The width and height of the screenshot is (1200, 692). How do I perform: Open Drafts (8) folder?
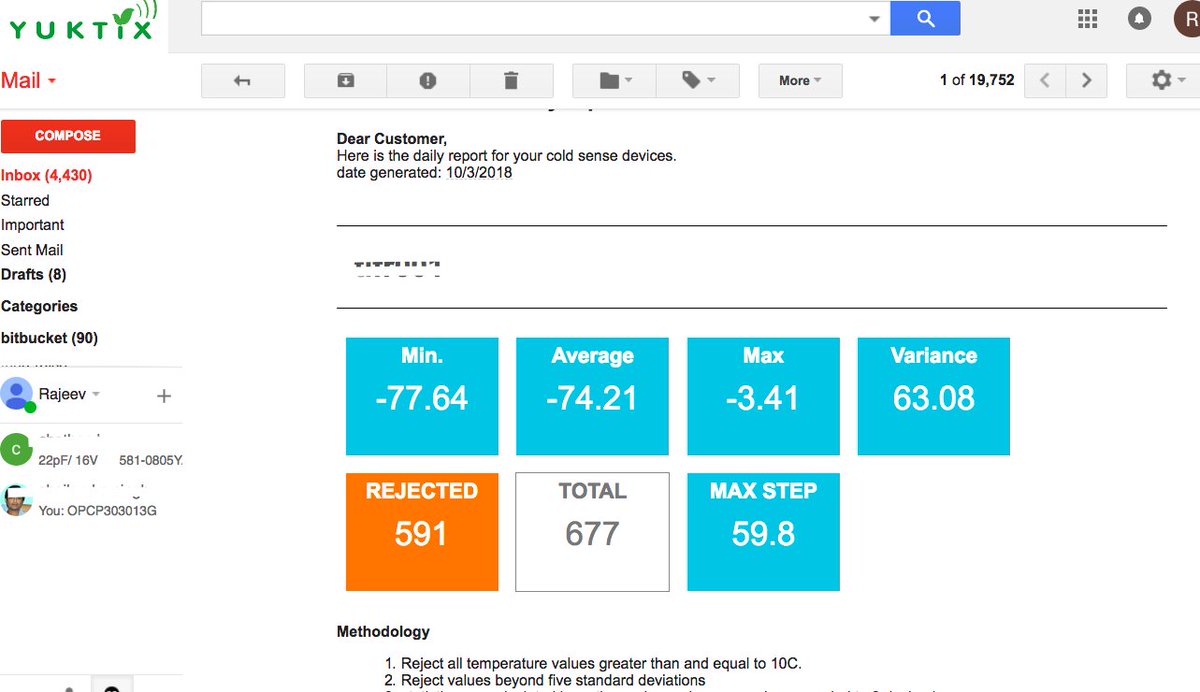tap(34, 274)
